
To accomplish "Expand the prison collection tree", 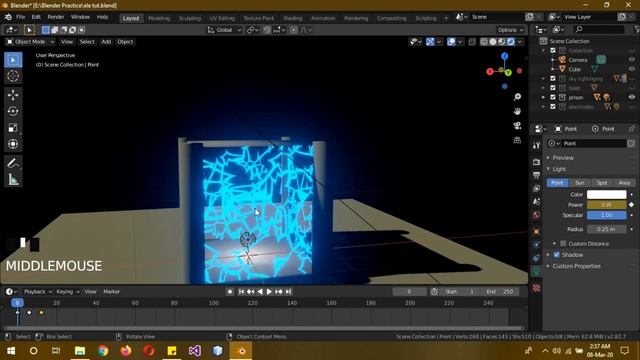I will click(543, 97).
